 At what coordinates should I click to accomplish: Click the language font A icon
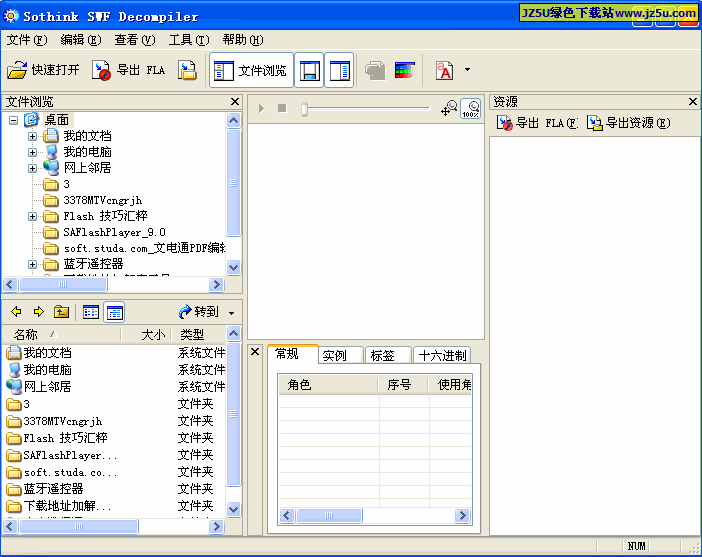pos(445,70)
